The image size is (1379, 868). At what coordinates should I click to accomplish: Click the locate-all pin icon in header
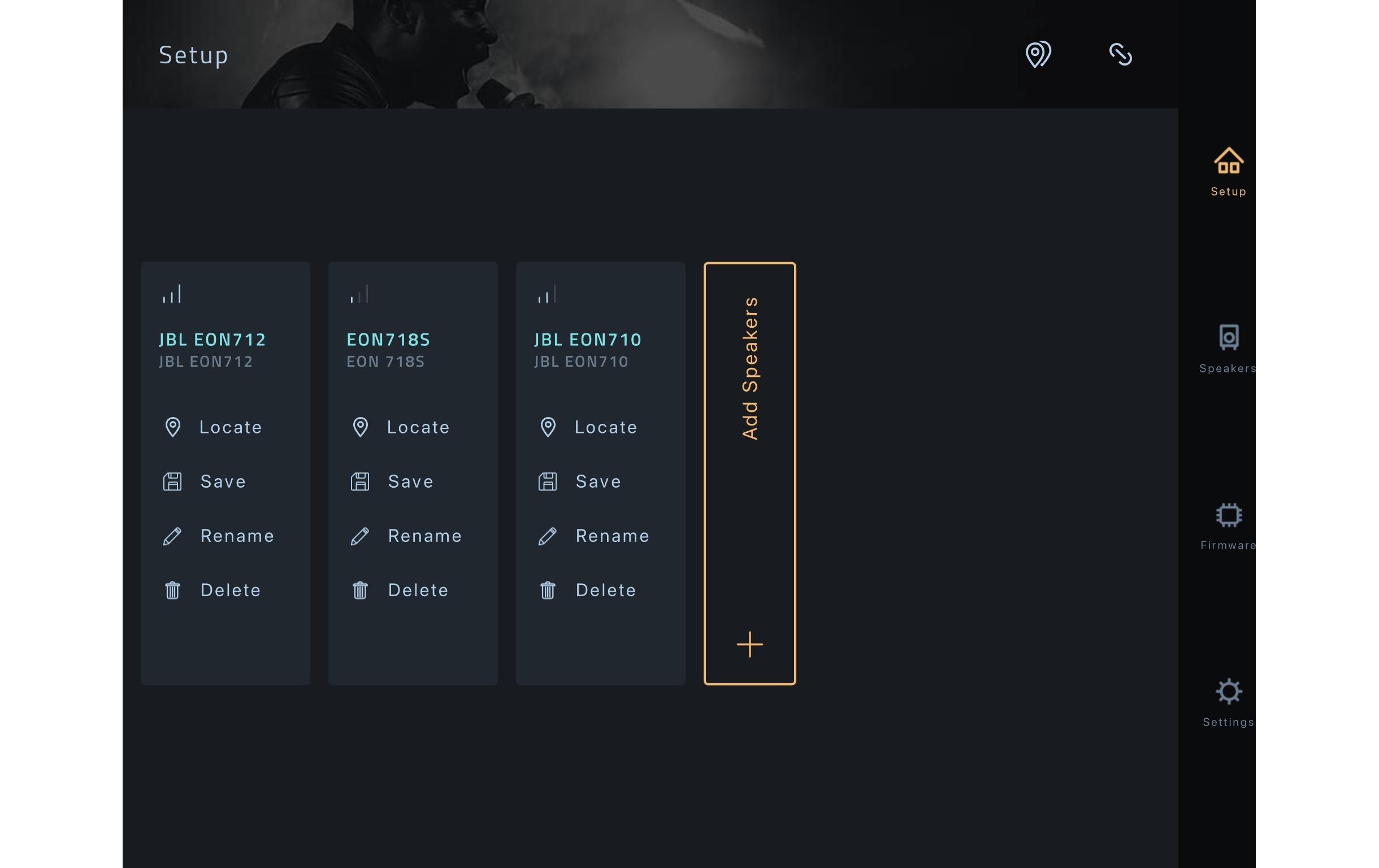[1038, 54]
